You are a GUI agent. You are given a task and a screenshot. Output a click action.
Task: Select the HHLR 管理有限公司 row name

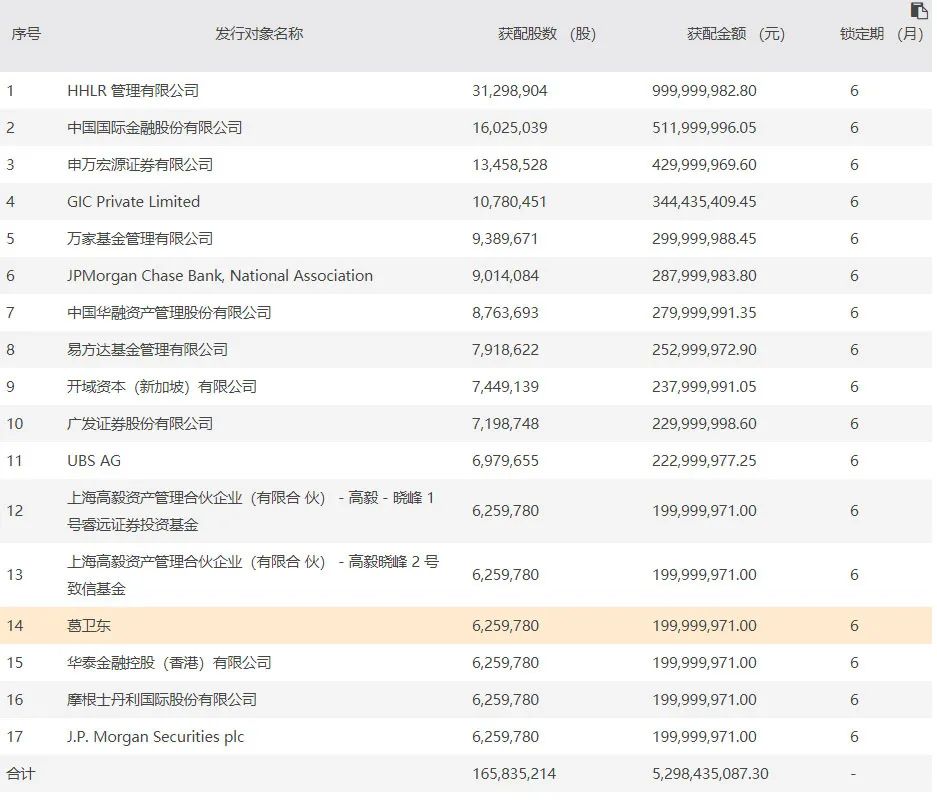[133, 91]
